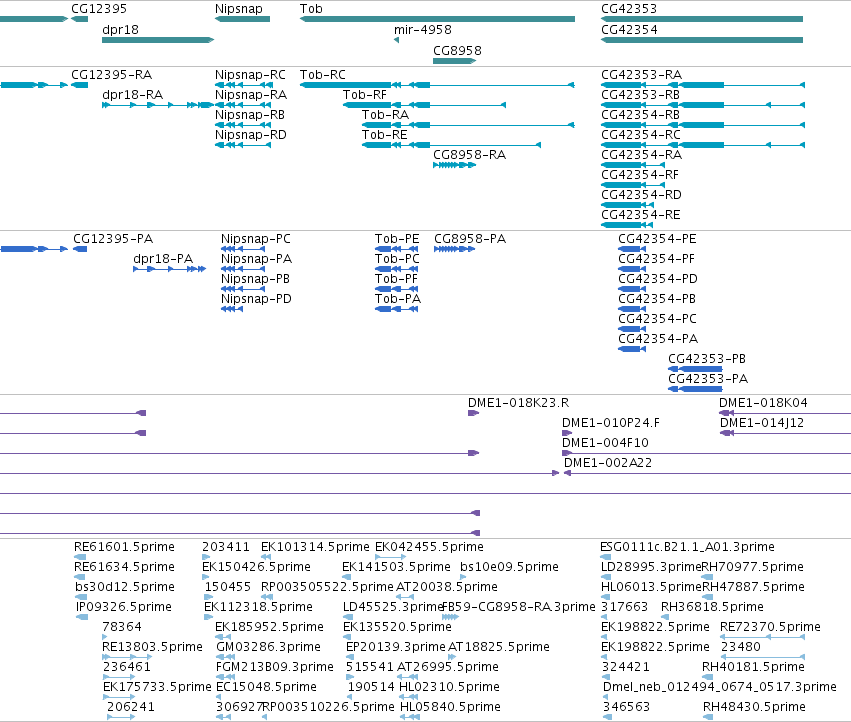The height and width of the screenshot is (722, 851).
Task: Select transcript CG42353-RB
Action: 640,94
